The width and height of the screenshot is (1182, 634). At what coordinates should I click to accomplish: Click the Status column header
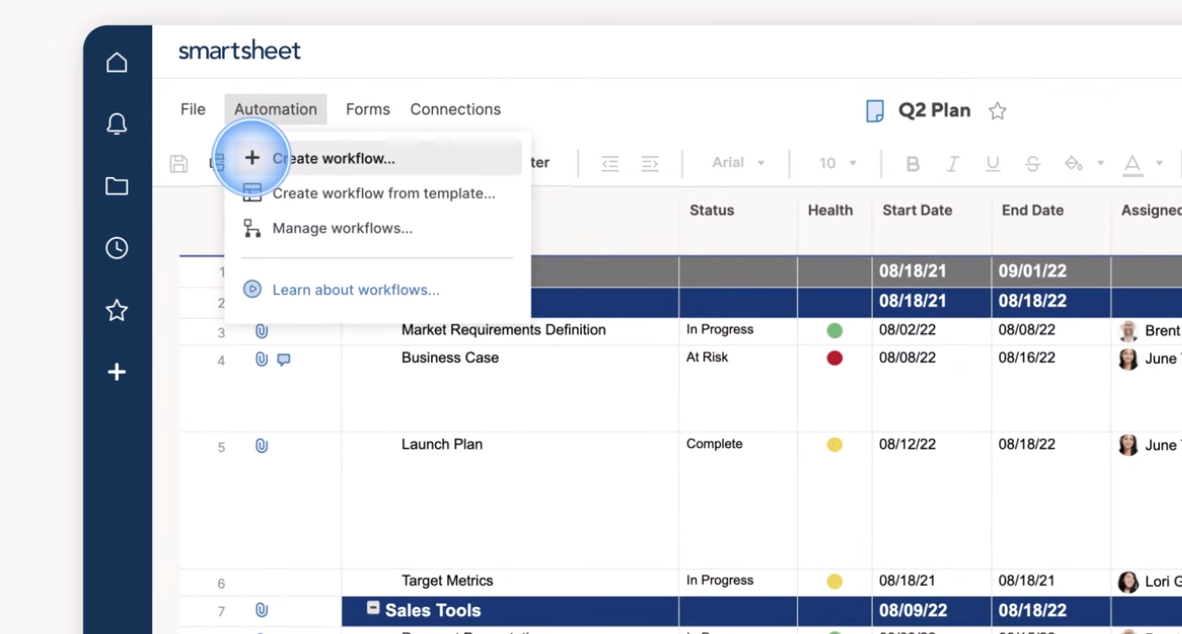click(712, 210)
